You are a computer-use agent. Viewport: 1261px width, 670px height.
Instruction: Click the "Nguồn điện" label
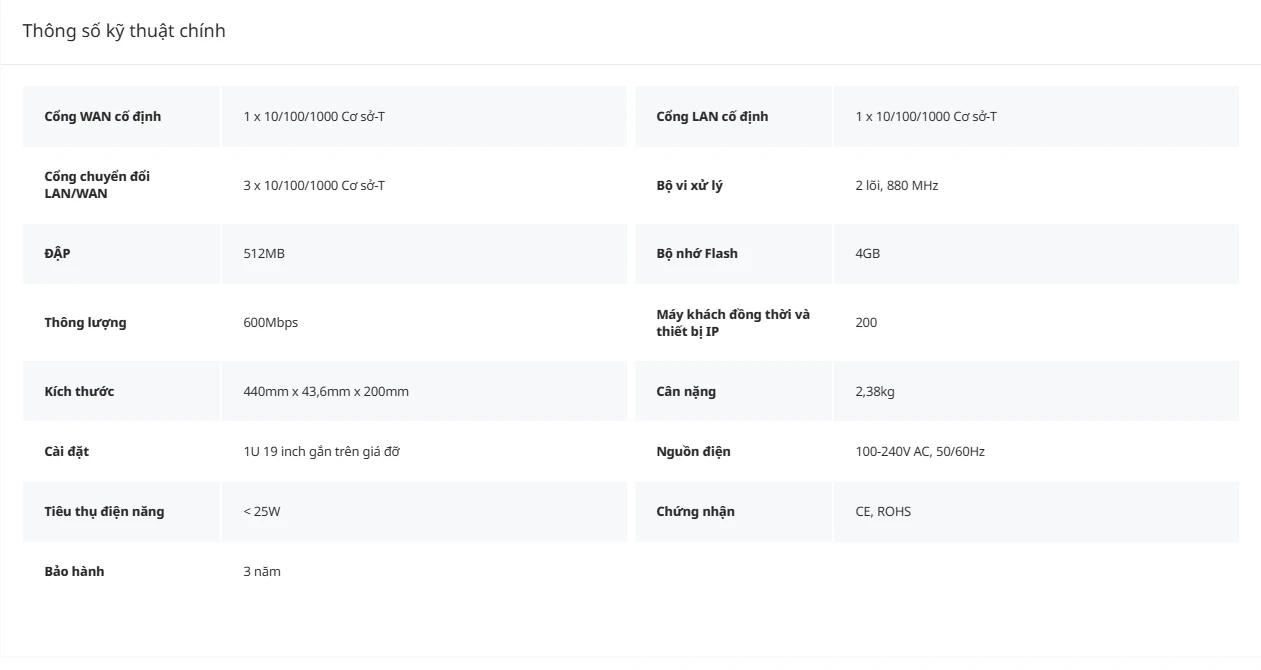[x=693, y=451]
